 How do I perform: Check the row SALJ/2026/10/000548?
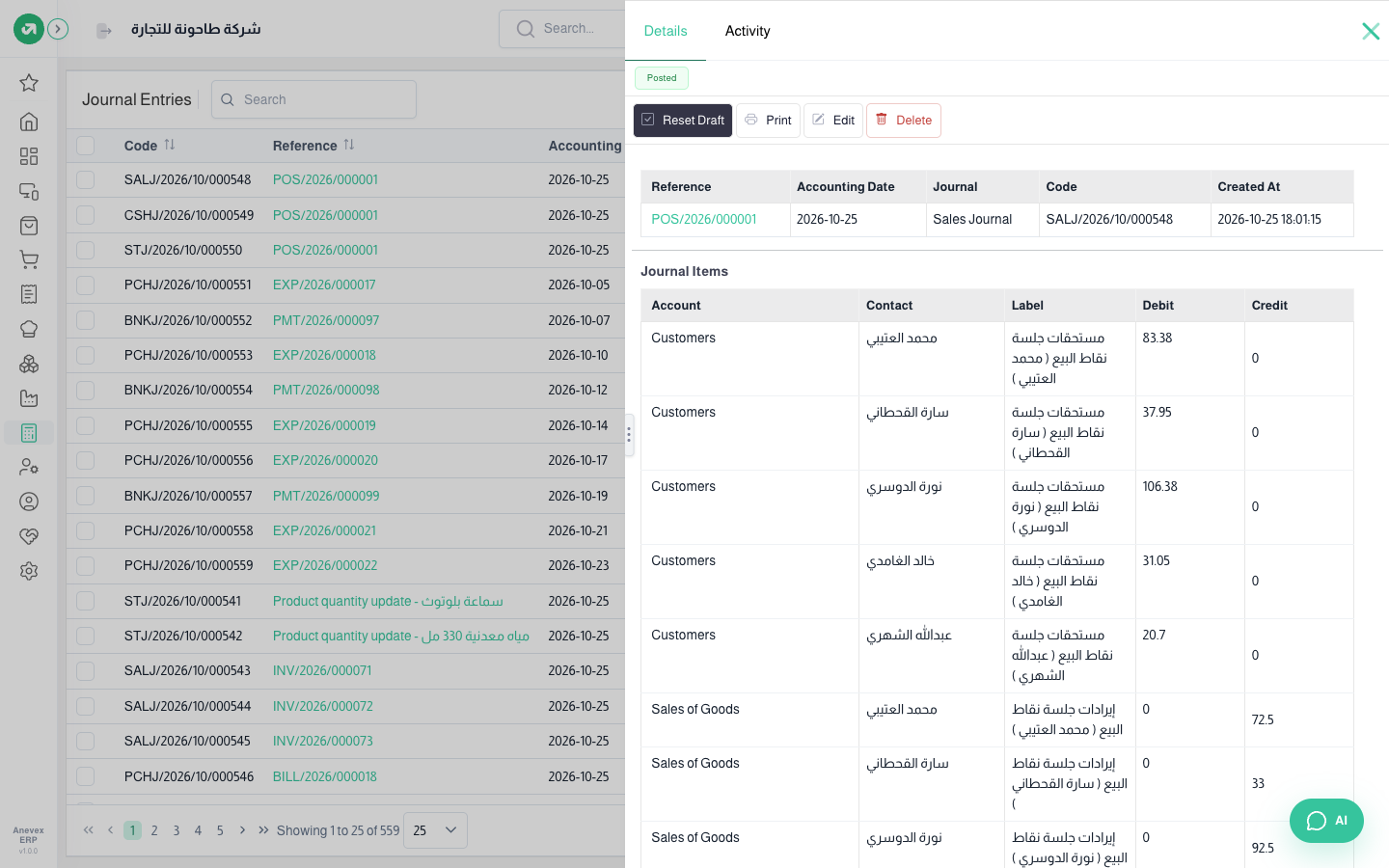point(86,179)
